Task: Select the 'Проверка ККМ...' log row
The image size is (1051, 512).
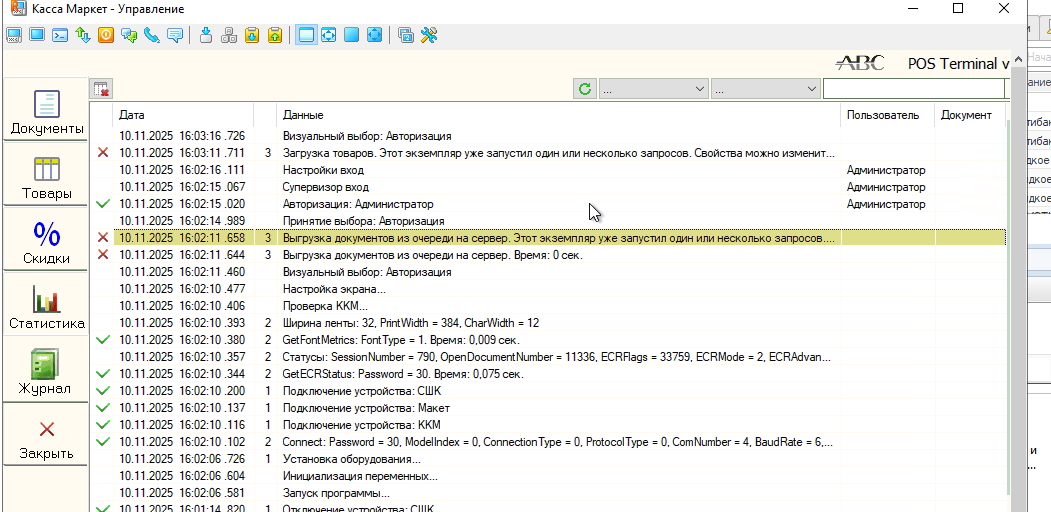Action: (x=548, y=306)
